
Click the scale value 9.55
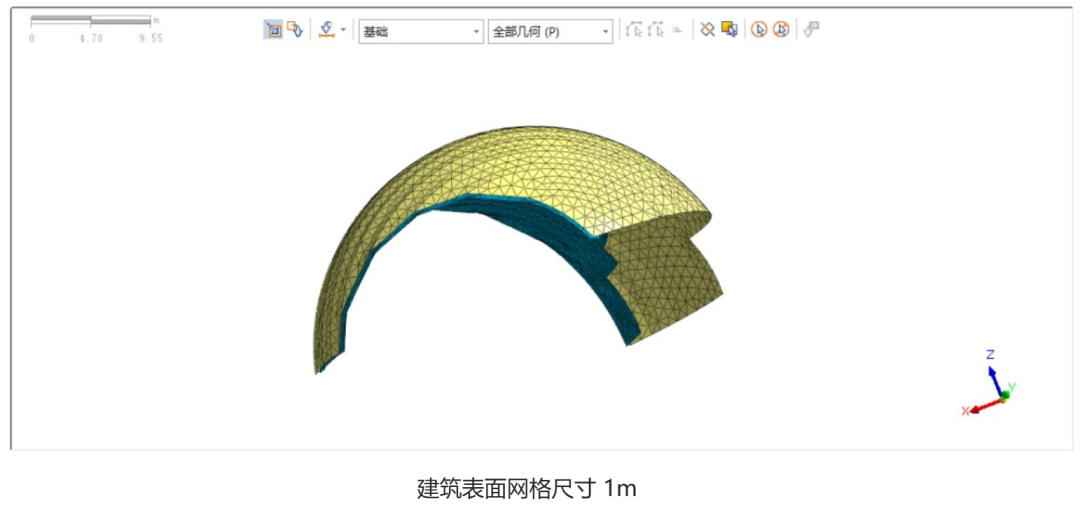click(151, 39)
